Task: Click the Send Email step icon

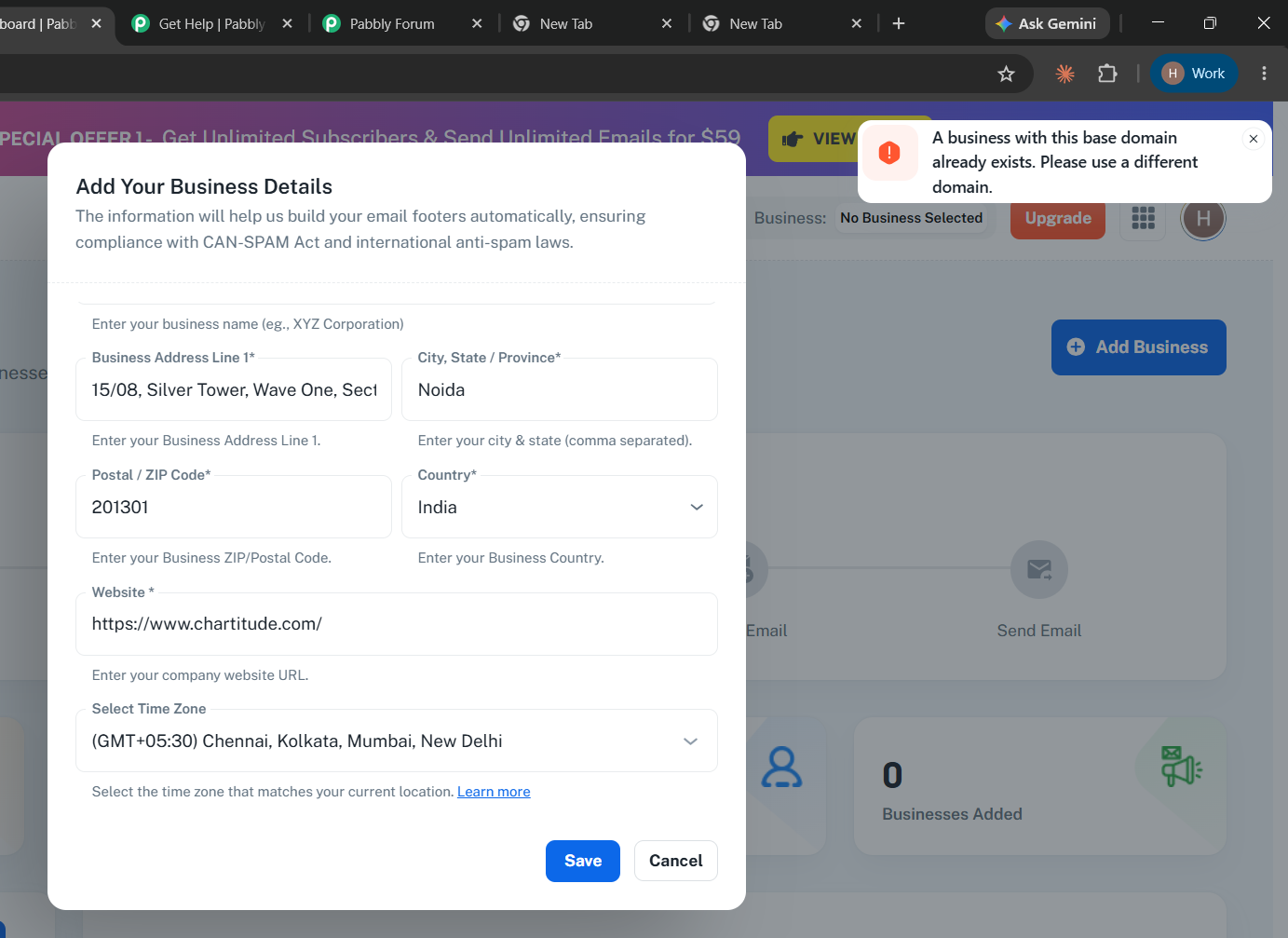Action: tap(1039, 569)
